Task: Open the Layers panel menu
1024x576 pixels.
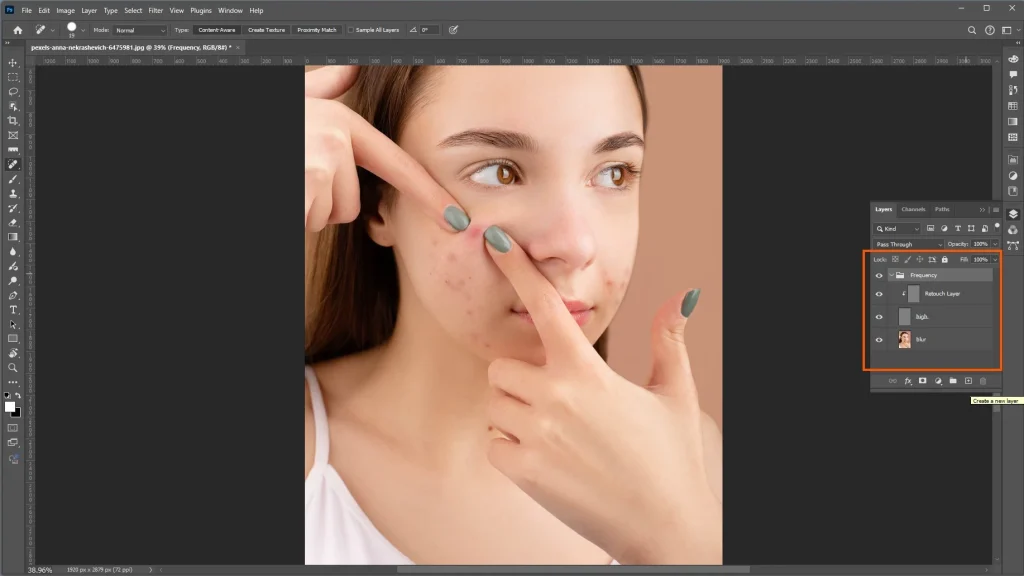Action: tap(996, 210)
